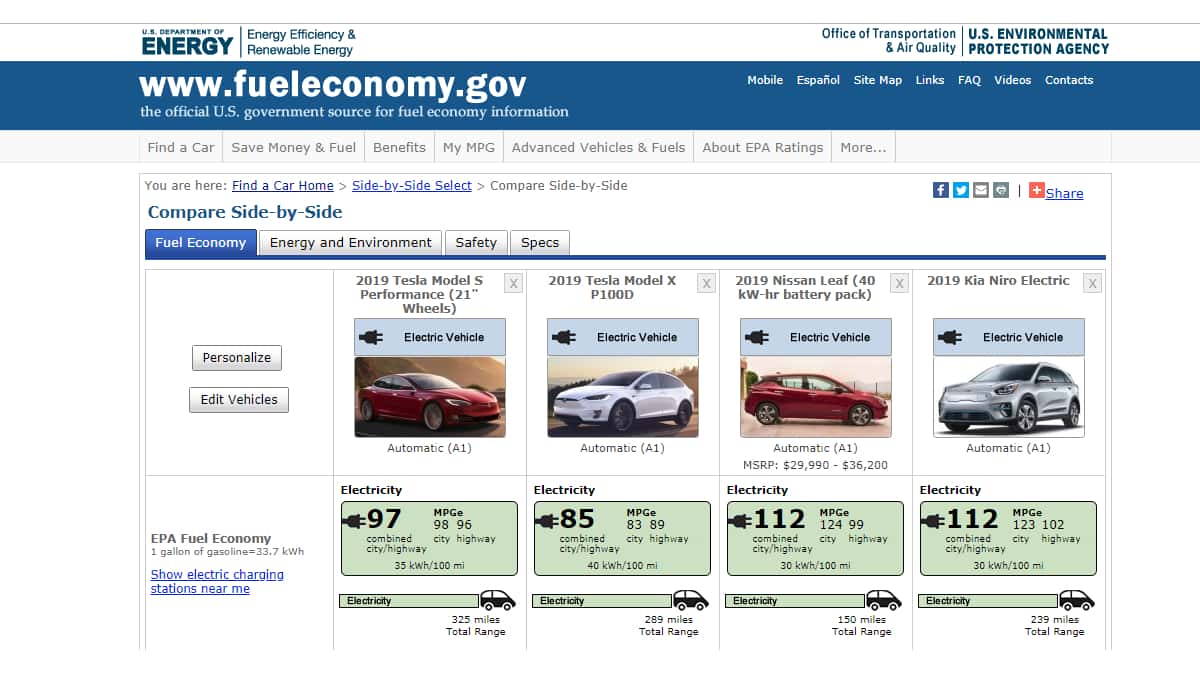Click the red plus Share icon
Screen dimensions: 1200x675
coord(1037,190)
